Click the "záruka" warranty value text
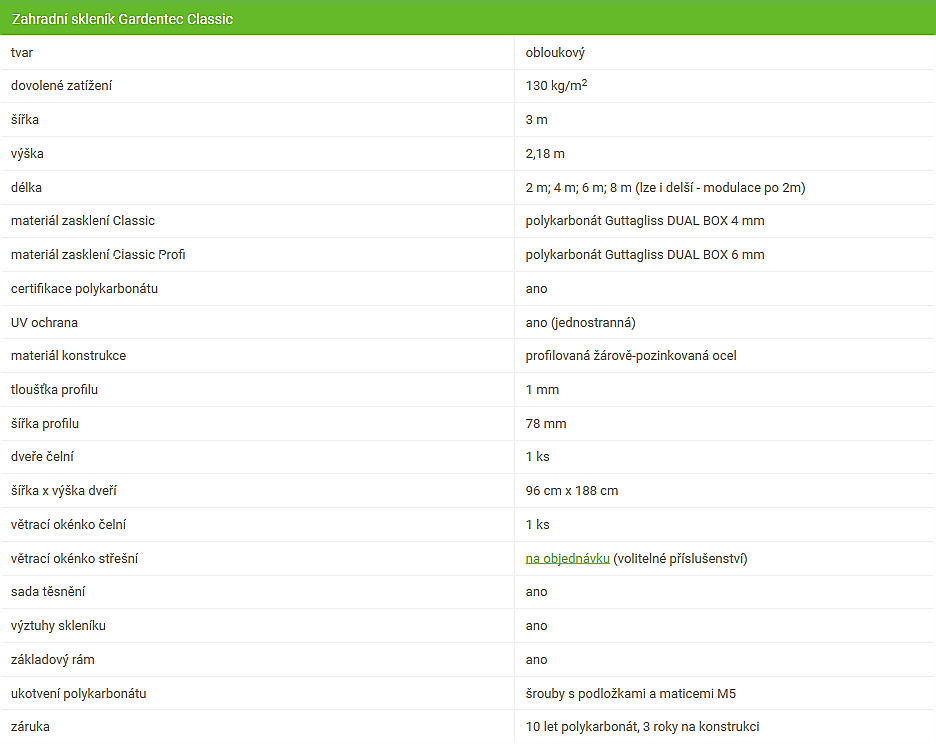This screenshot has height=744, width=936. pos(642,727)
